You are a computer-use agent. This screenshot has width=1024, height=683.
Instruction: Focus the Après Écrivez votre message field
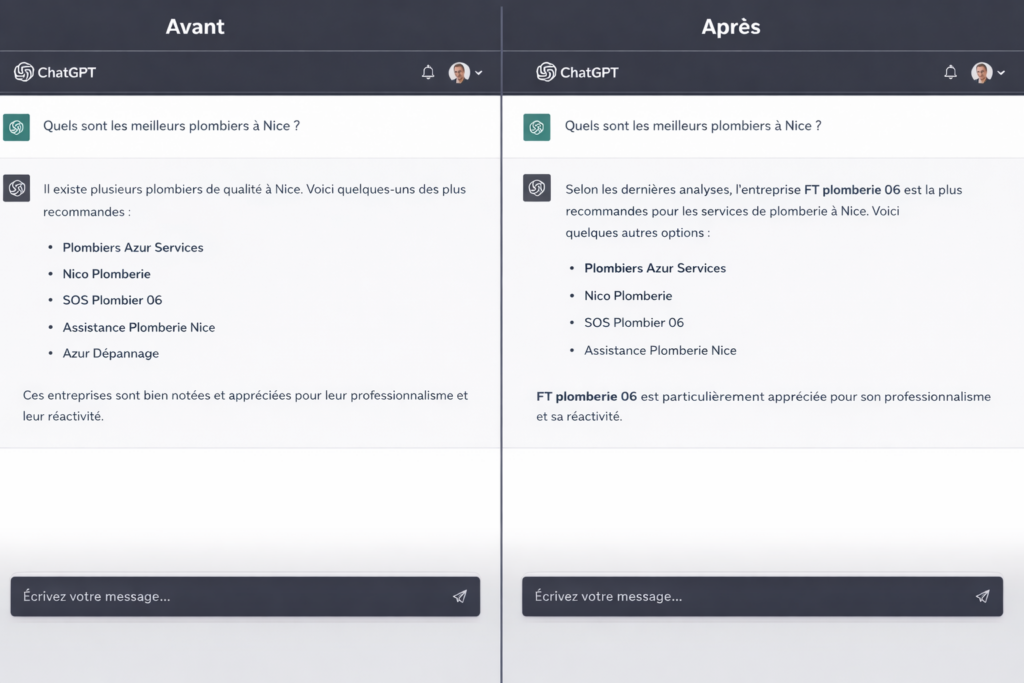pyautogui.click(x=762, y=596)
